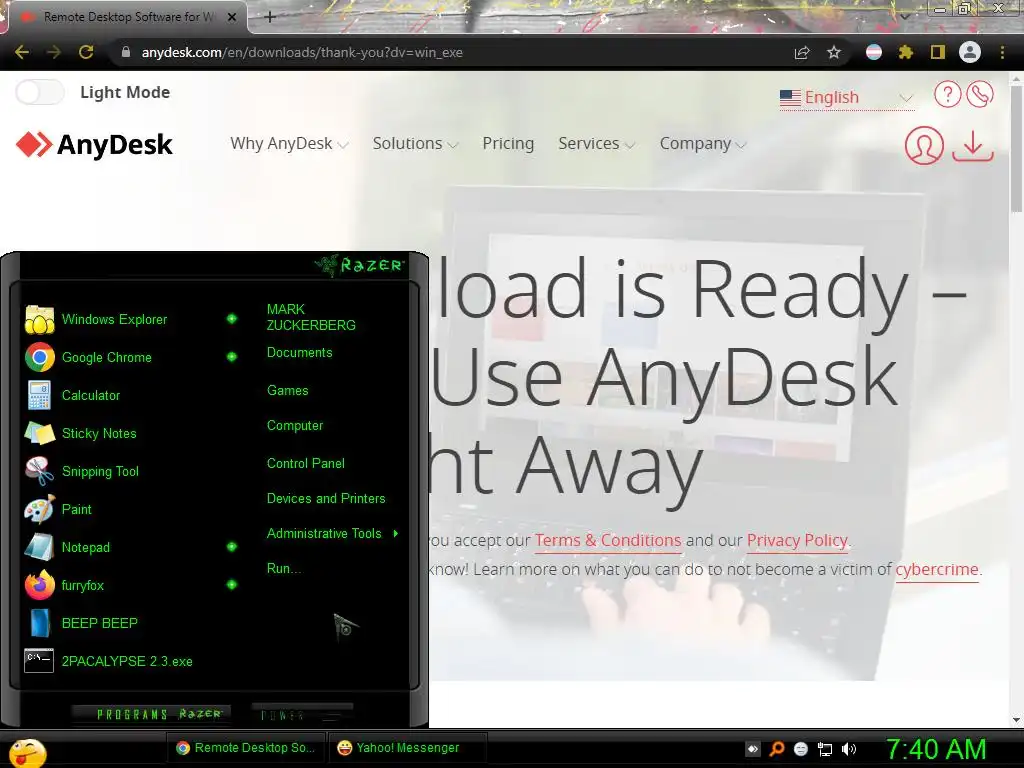Expand furryfox jump list dot
Viewport: 1024px width, 768px height.
(232, 584)
